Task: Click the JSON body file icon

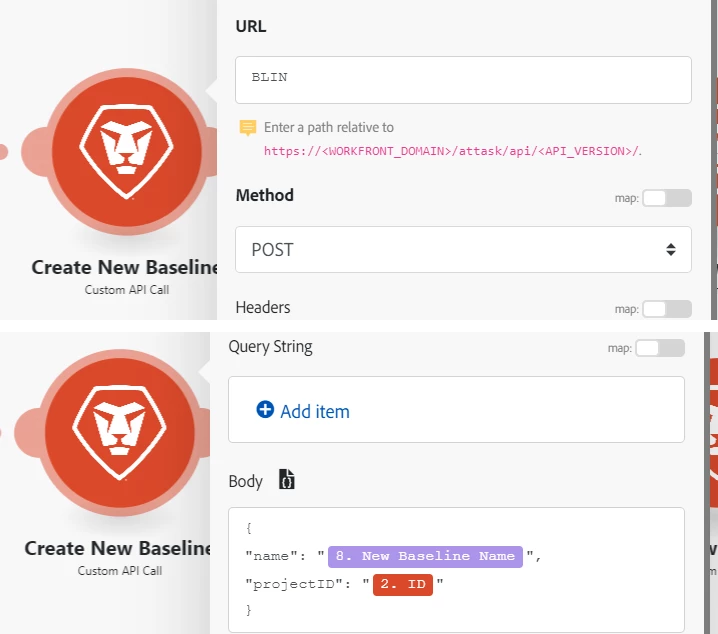Action: (287, 480)
